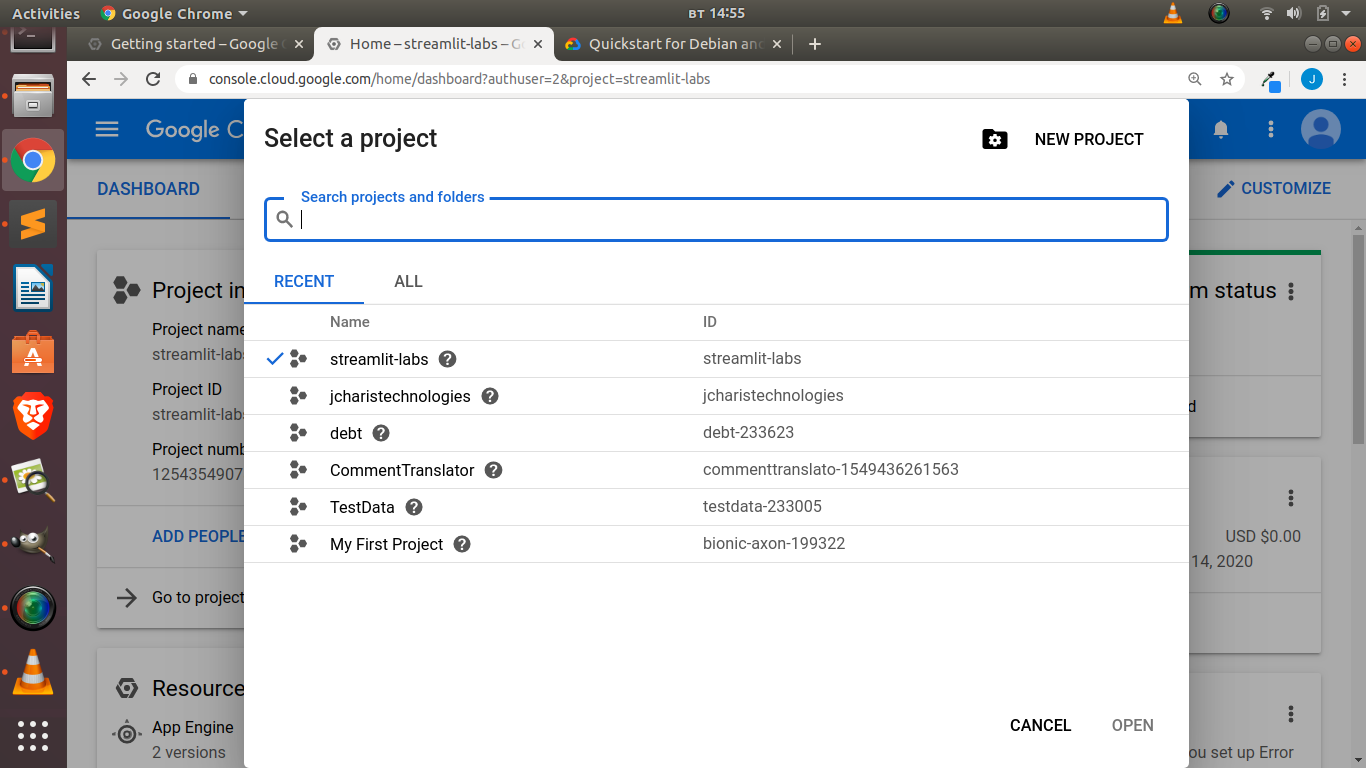Click the help icon beside CommentTranslator

[493, 470]
